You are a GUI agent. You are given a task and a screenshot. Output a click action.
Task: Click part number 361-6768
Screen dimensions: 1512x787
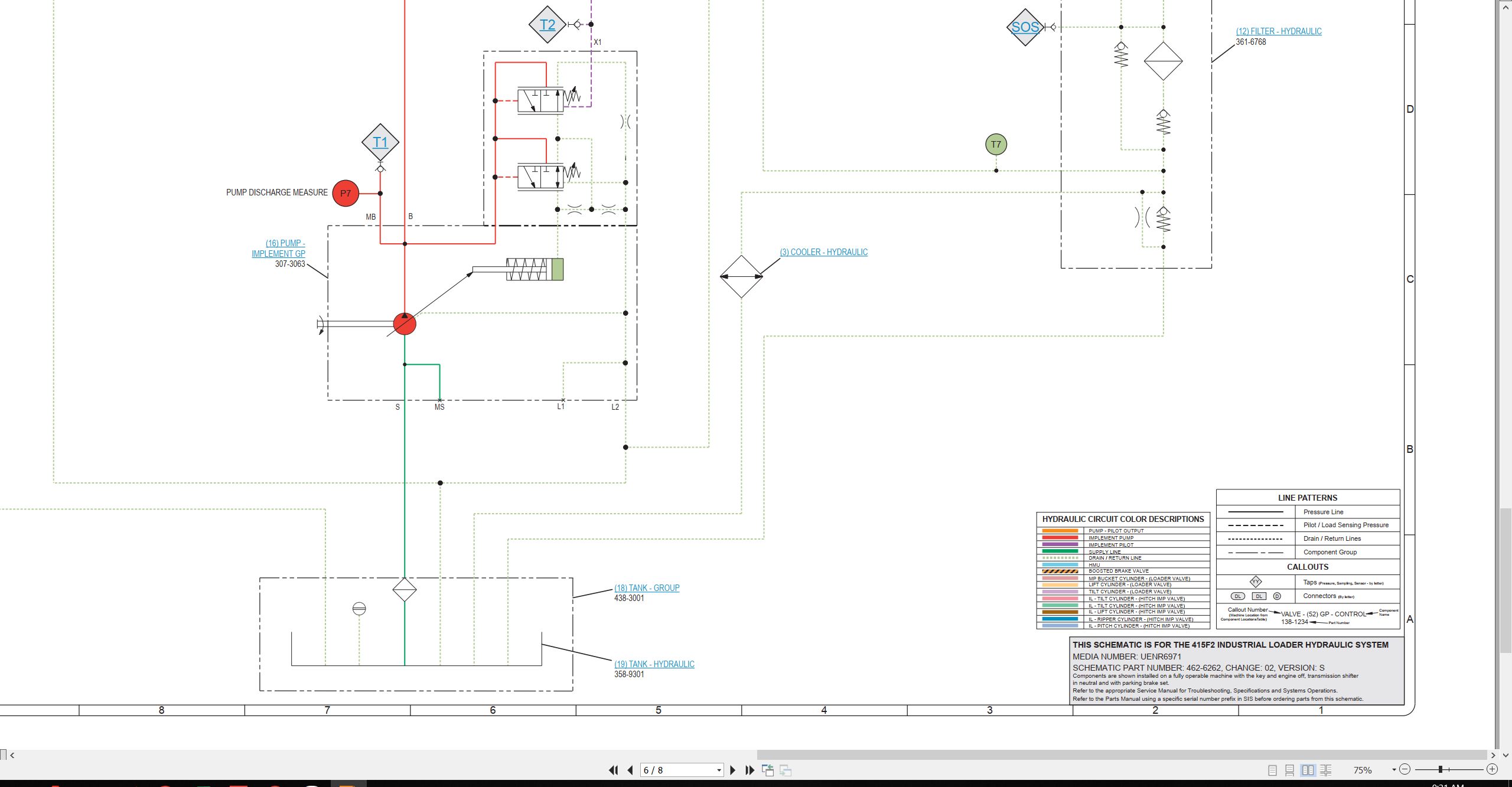(x=1251, y=42)
